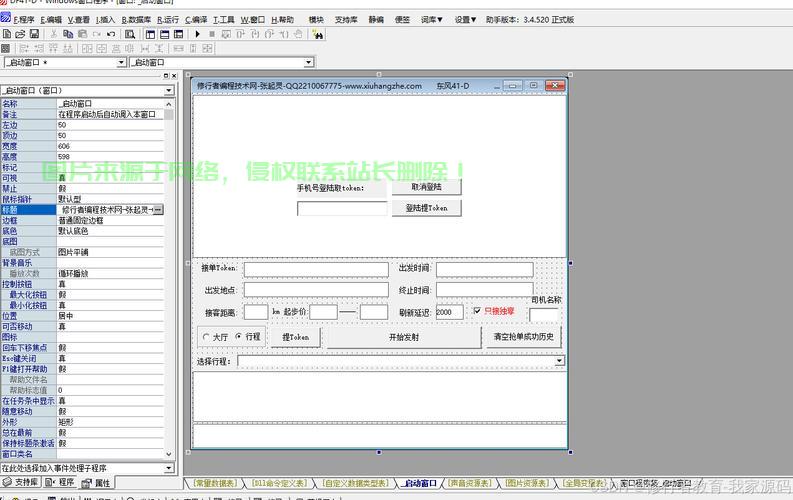Select the 行程 radio button
Viewport: 793px width, 500px height.
238,337
